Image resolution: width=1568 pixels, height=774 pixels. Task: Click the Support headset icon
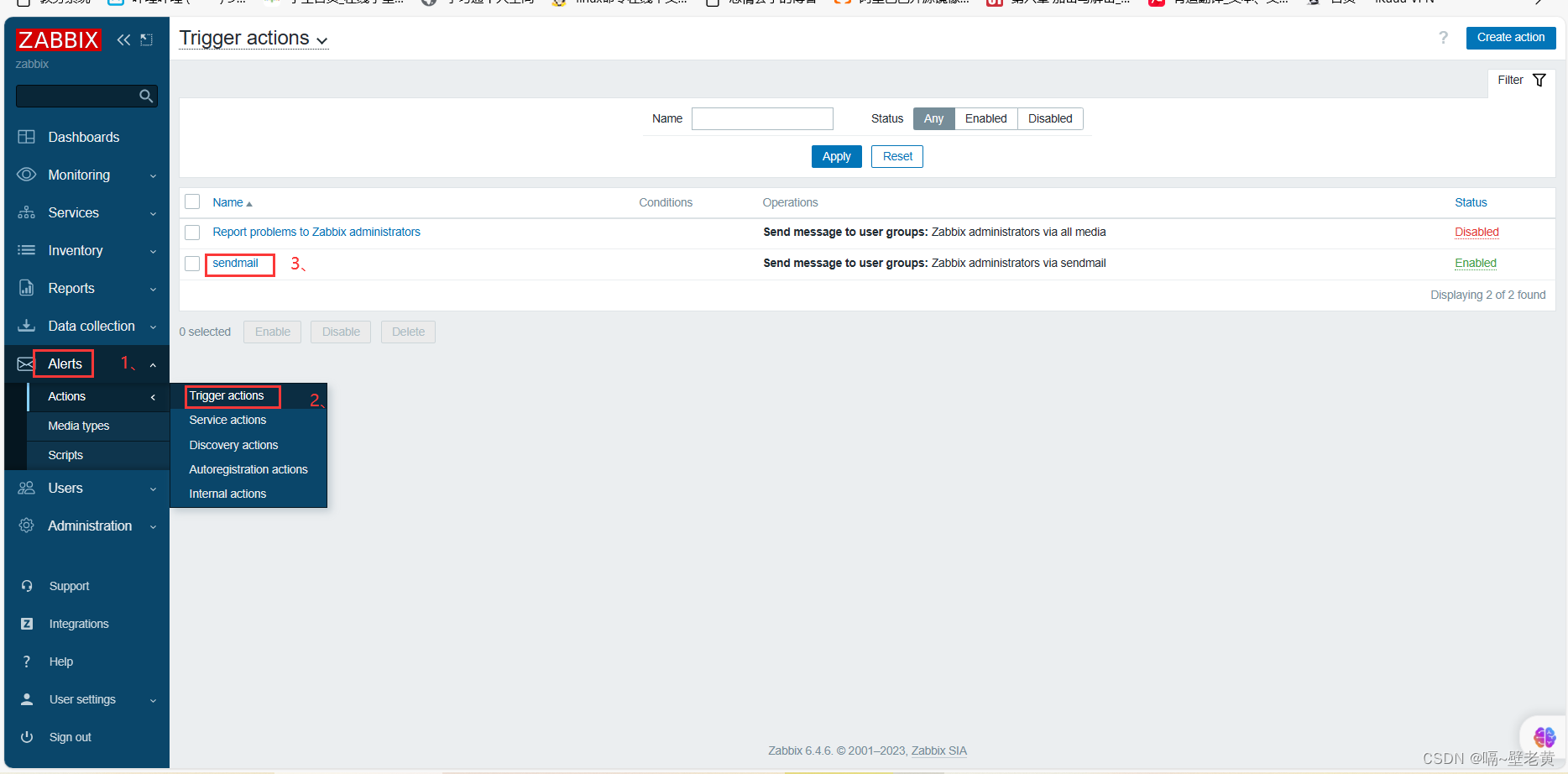(x=27, y=586)
